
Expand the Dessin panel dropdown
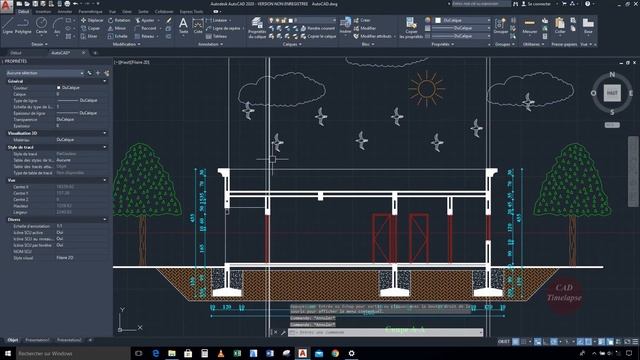click(40, 44)
